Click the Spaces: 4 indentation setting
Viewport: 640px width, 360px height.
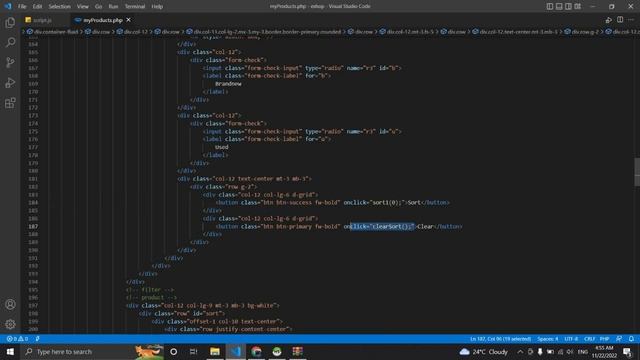tap(547, 339)
